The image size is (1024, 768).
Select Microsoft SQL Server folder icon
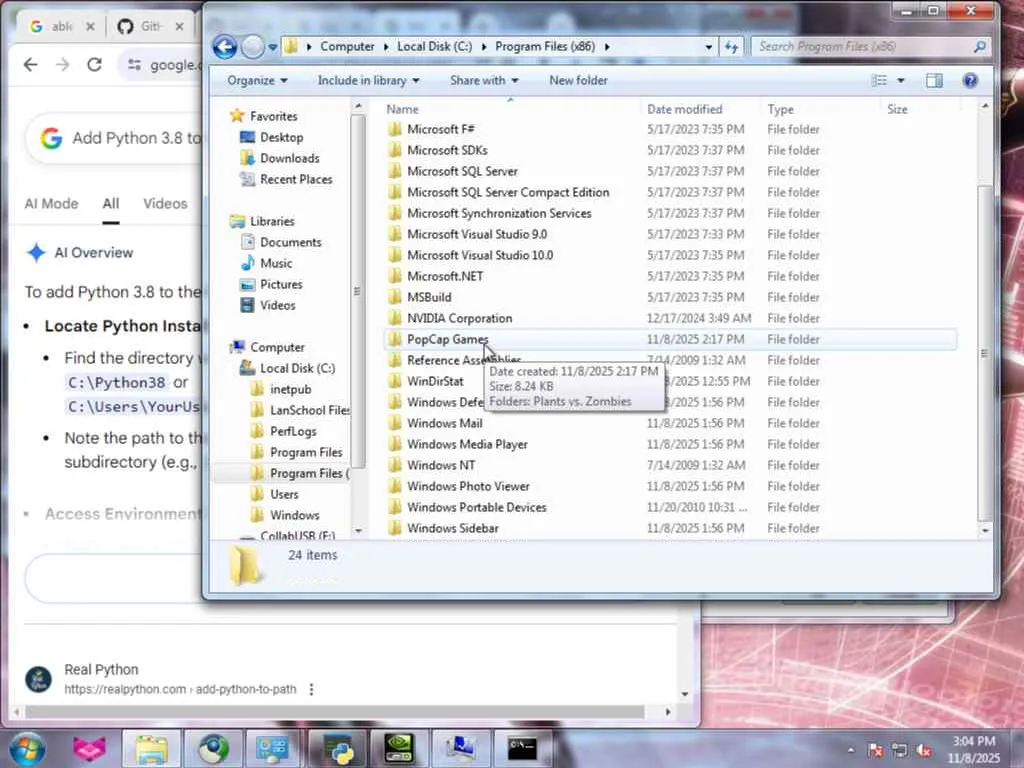394,171
